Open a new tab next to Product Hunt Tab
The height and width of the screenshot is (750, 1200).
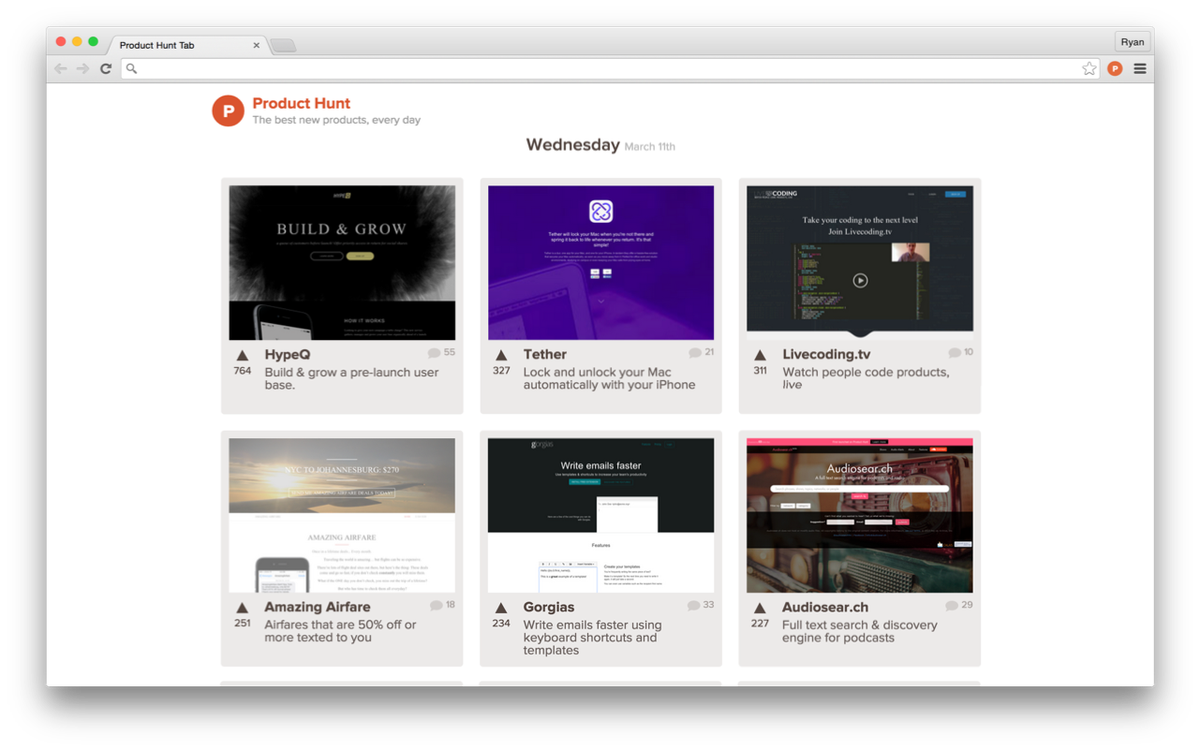[x=283, y=45]
